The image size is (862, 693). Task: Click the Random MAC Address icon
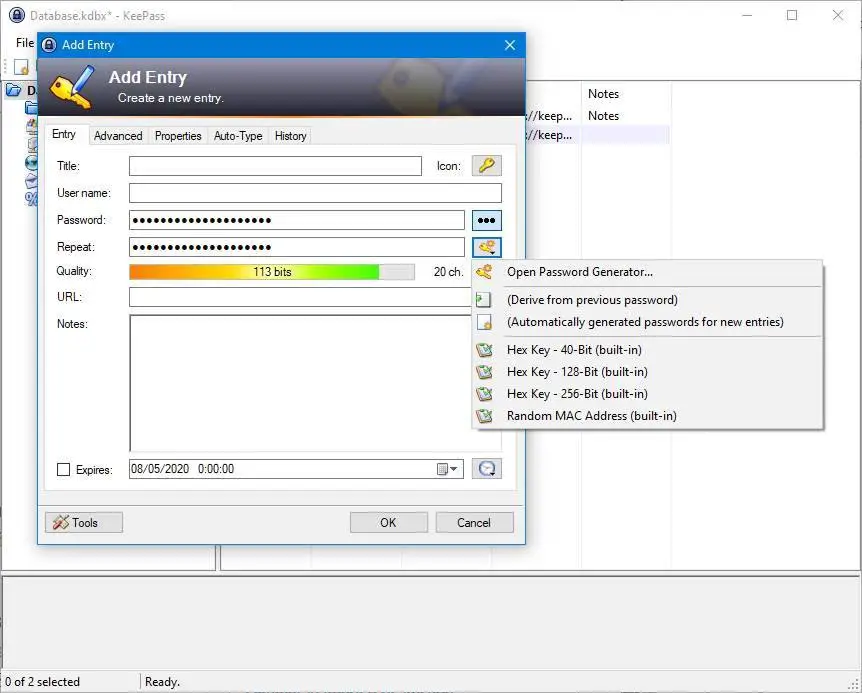[x=484, y=415]
